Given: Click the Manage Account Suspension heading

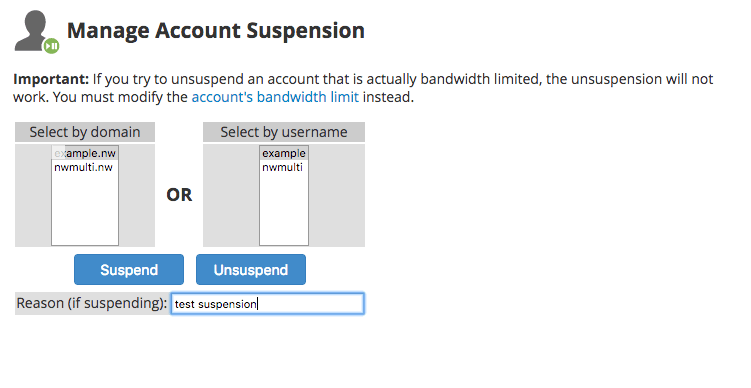Looking at the screenshot, I should 216,31.
